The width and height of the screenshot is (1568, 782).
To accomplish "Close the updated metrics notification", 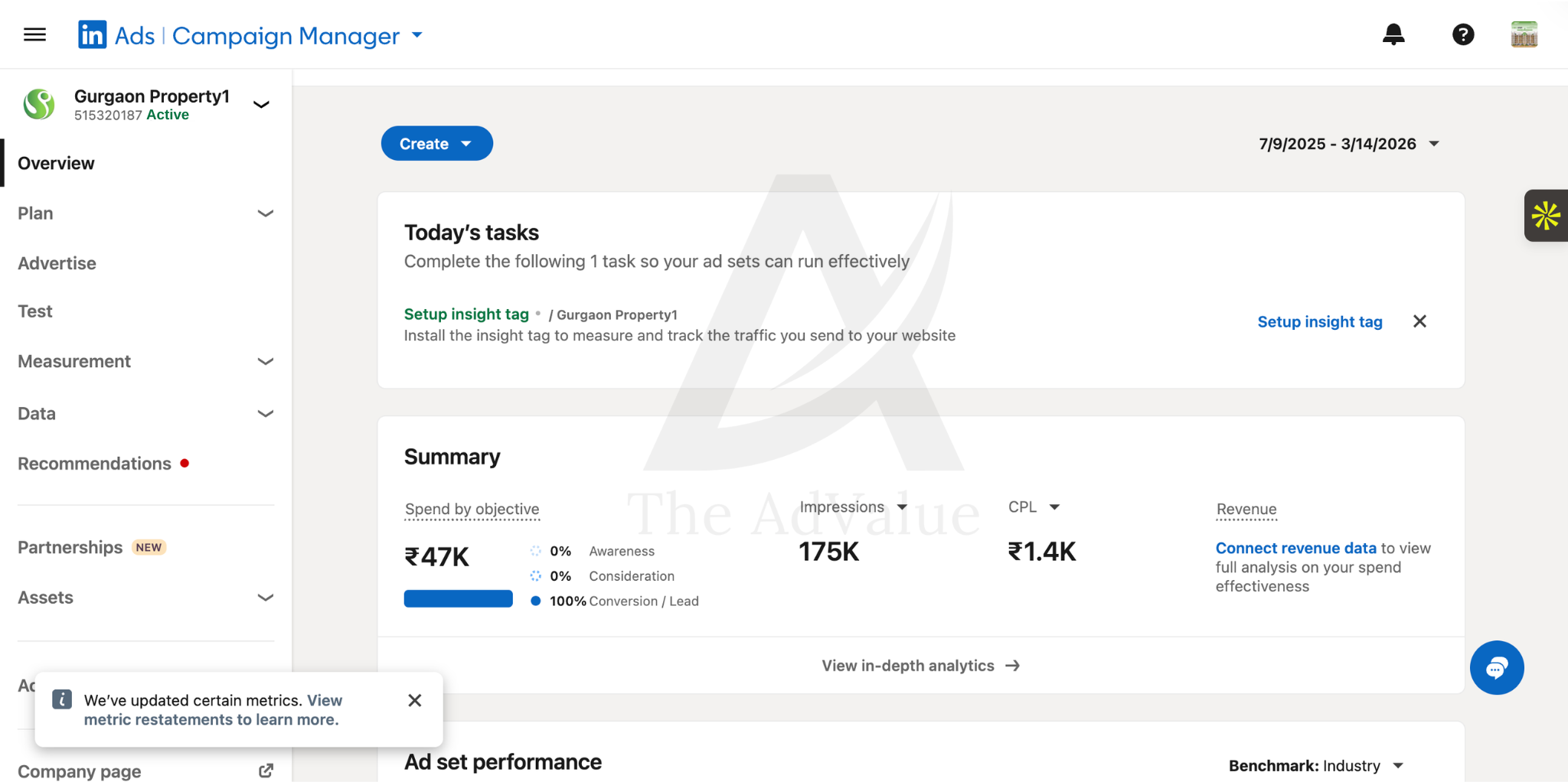I will (x=415, y=700).
